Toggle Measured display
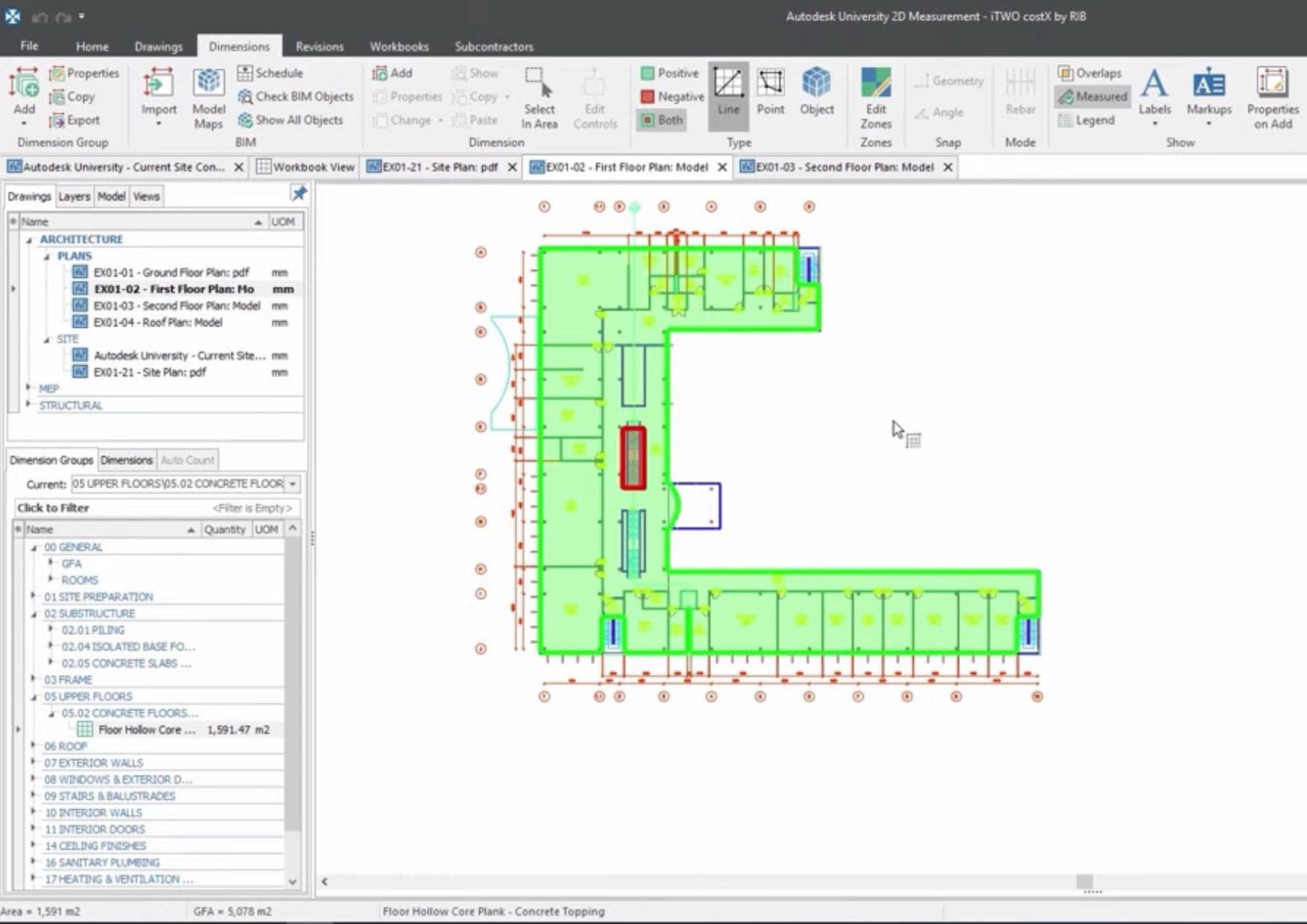Viewport: 1307px width, 924px height. [1092, 97]
